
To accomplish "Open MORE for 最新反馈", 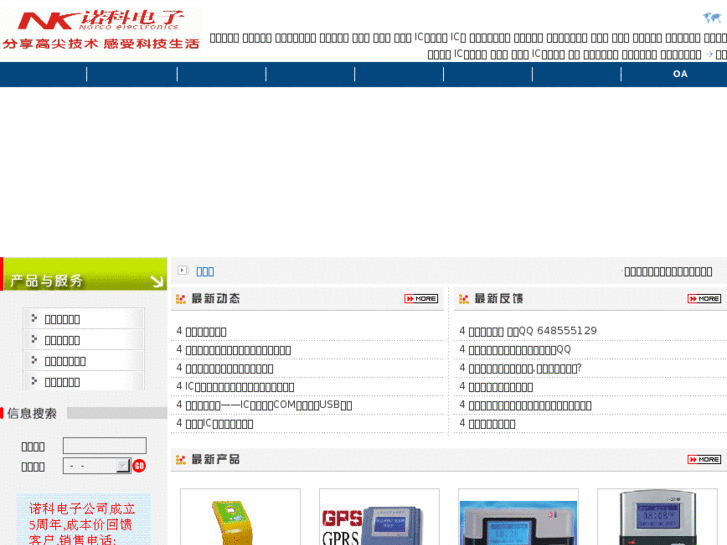I will point(704,299).
